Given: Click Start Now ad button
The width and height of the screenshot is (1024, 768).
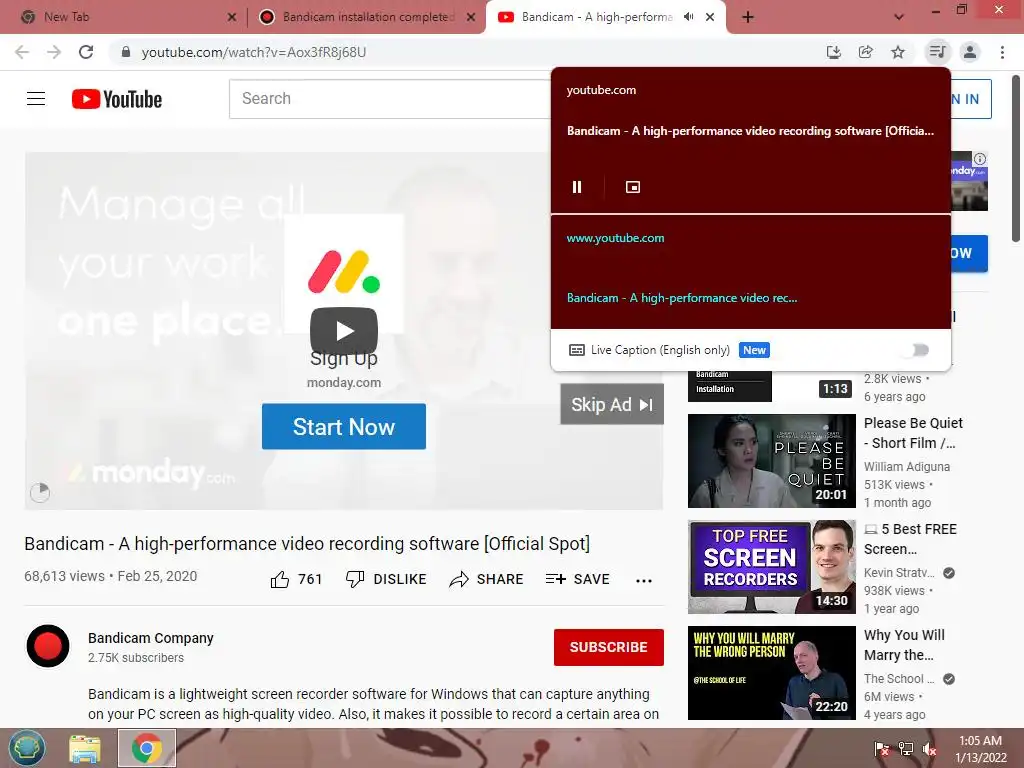Looking at the screenshot, I should point(344,426).
